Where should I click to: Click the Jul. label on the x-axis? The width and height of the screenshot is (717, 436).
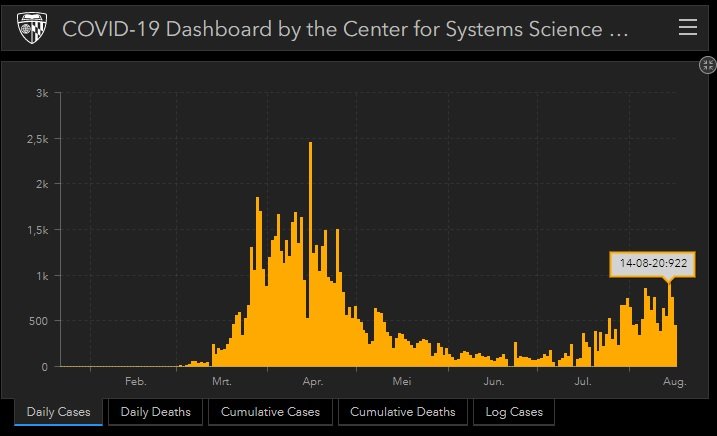[x=583, y=381]
